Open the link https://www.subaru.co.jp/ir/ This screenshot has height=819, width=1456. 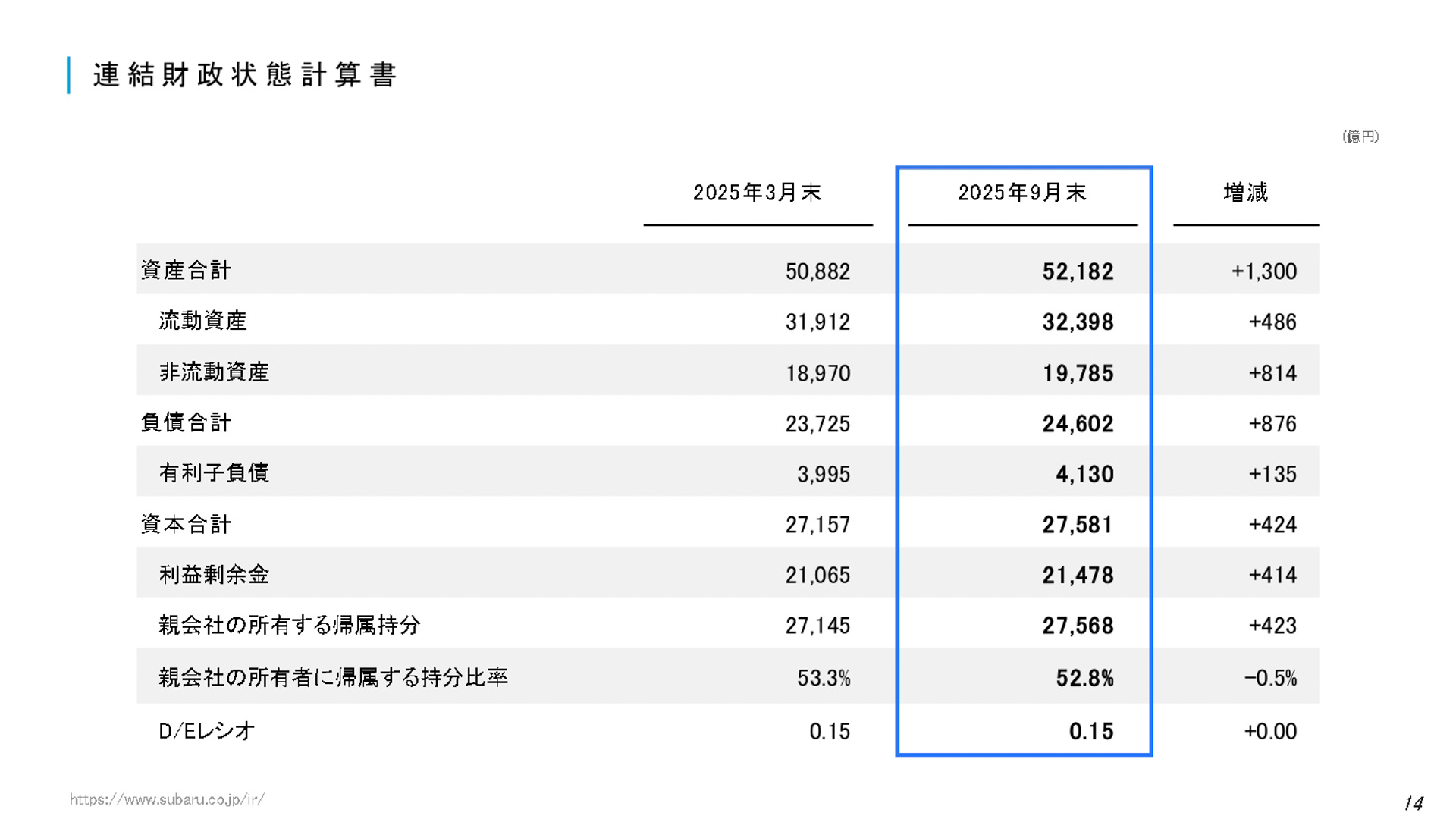tap(168, 798)
